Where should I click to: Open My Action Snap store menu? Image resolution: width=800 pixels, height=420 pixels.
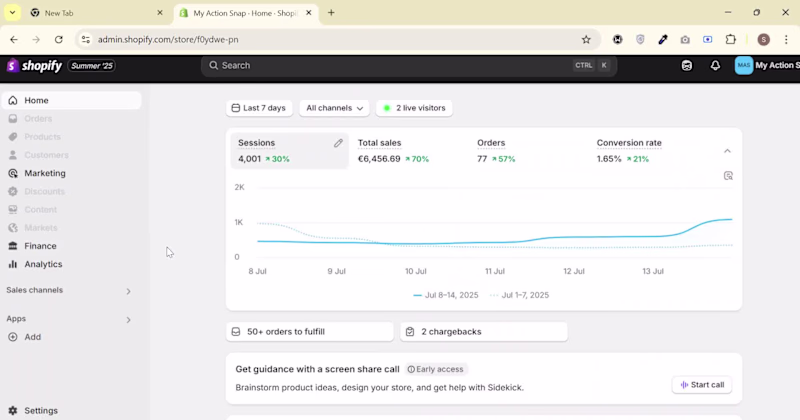pos(767,65)
